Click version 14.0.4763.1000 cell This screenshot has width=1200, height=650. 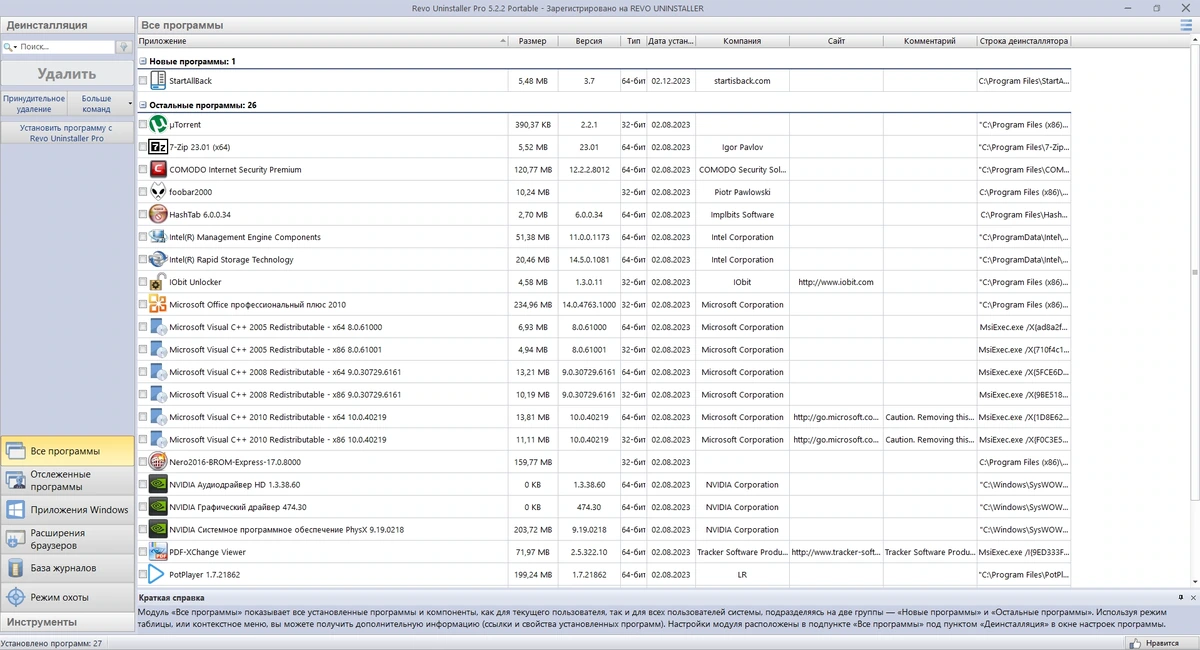589,305
